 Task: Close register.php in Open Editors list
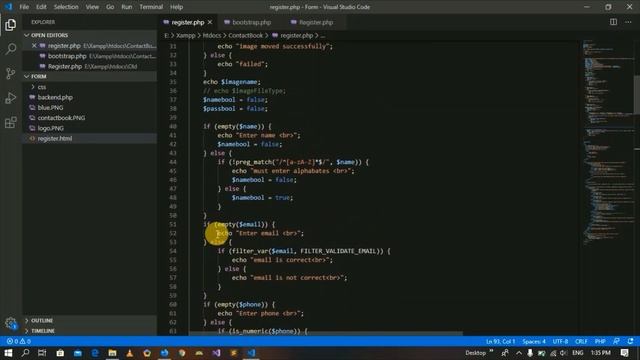coord(34,46)
